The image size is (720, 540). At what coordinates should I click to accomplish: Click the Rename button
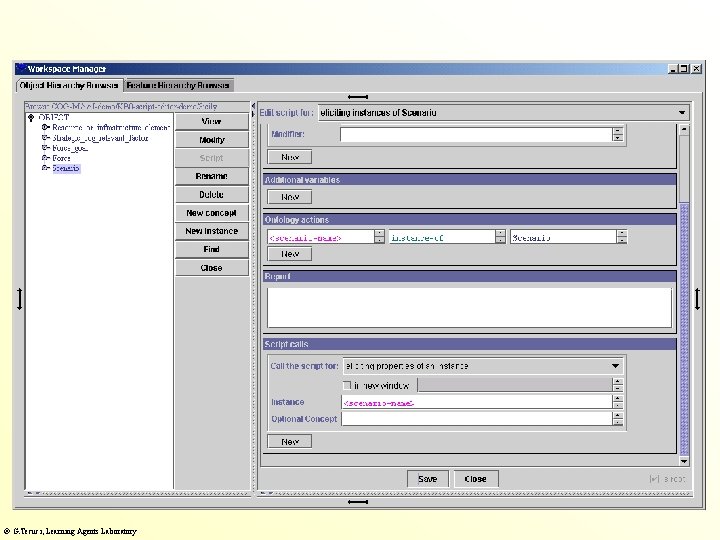point(212,176)
